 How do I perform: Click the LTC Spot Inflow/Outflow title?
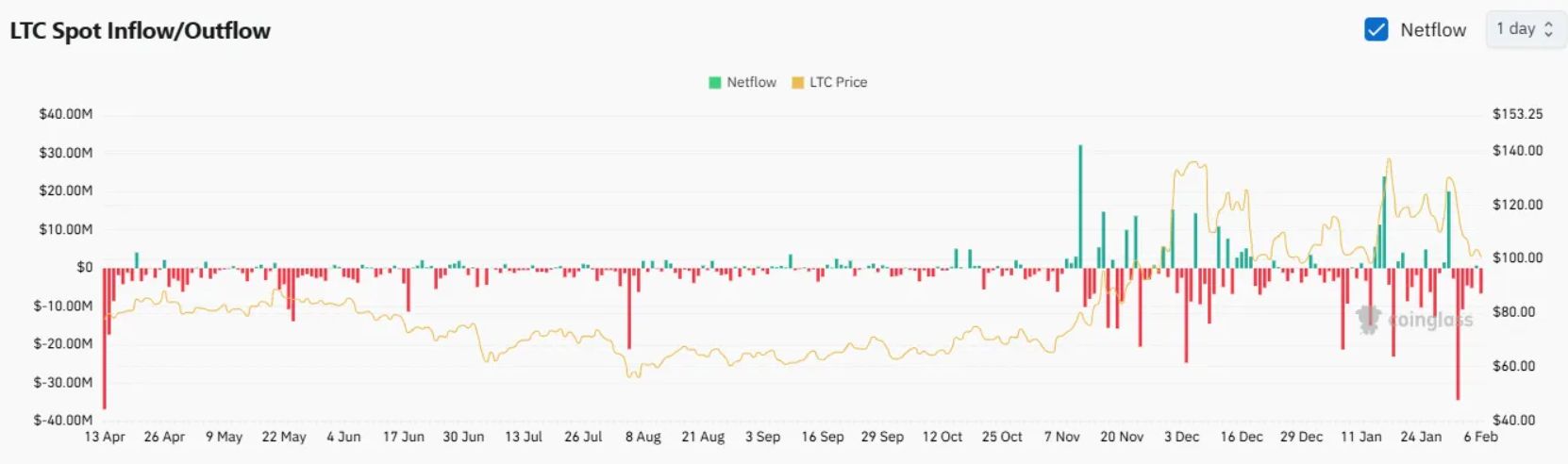click(141, 31)
